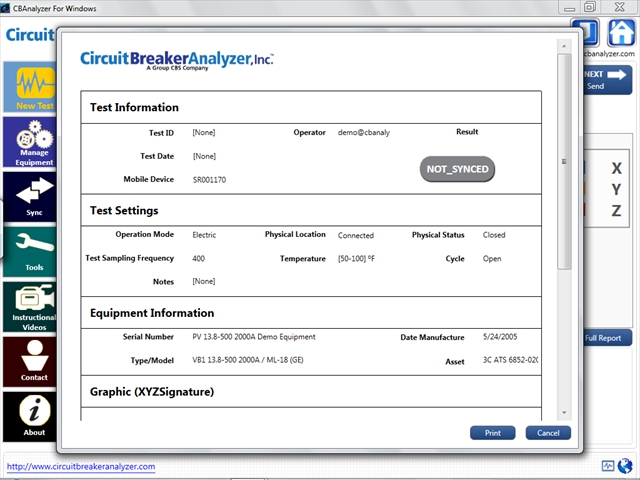Open the Manage Equipment sidebar item

coord(30,142)
